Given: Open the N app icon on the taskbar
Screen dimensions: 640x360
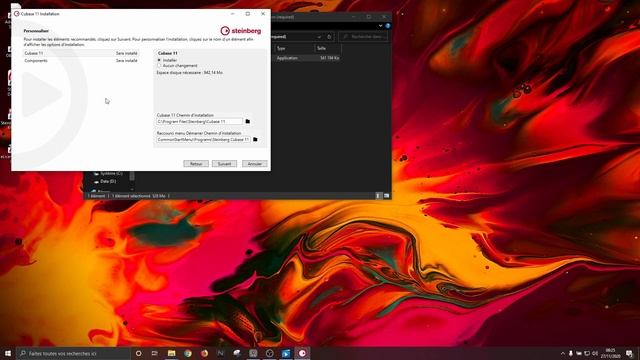Looking at the screenshot, I should 220,353.
